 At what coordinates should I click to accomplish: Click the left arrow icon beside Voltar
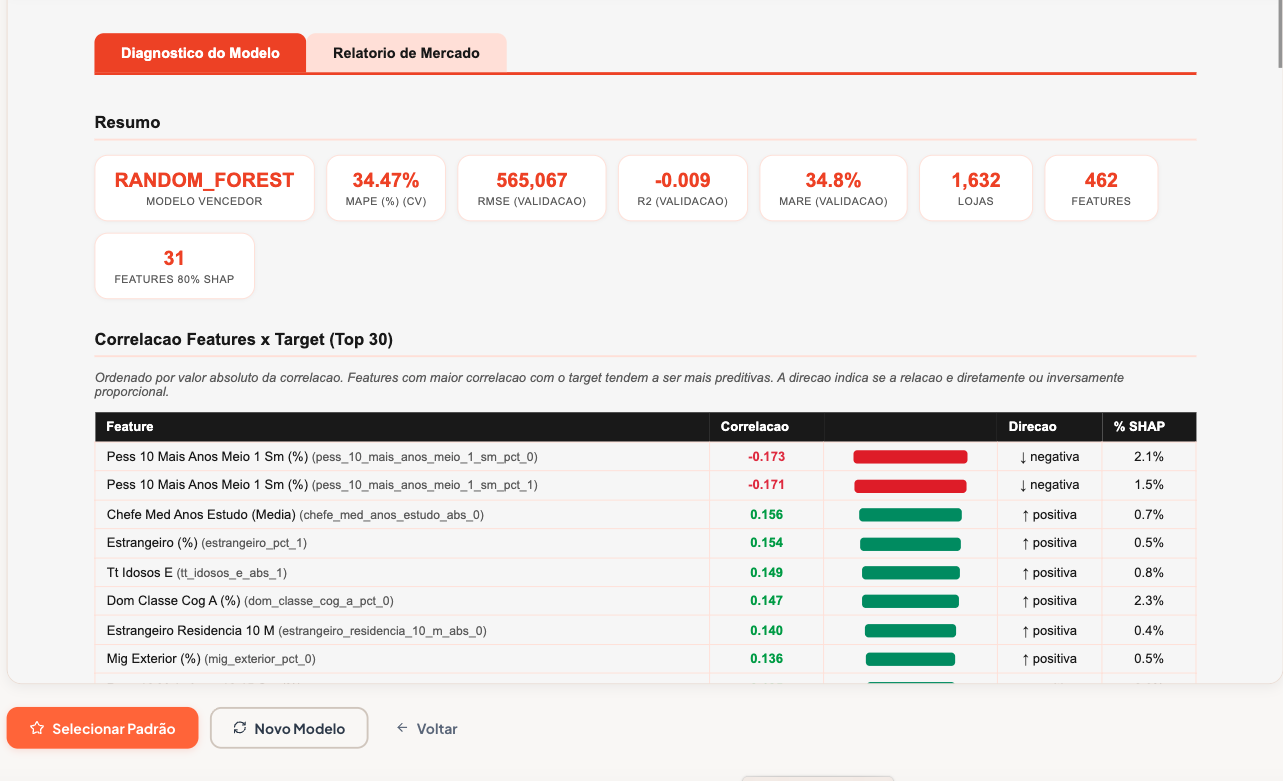pyautogui.click(x=402, y=728)
